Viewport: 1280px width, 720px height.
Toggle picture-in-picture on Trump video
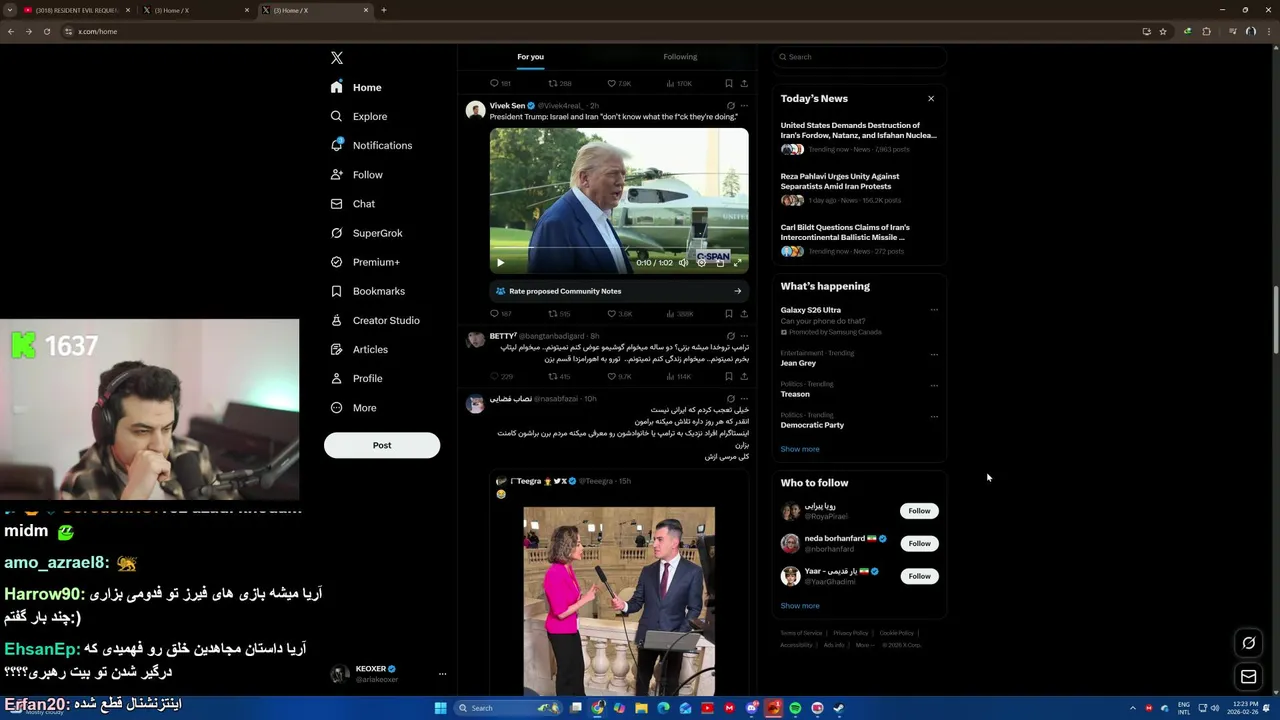(x=720, y=263)
